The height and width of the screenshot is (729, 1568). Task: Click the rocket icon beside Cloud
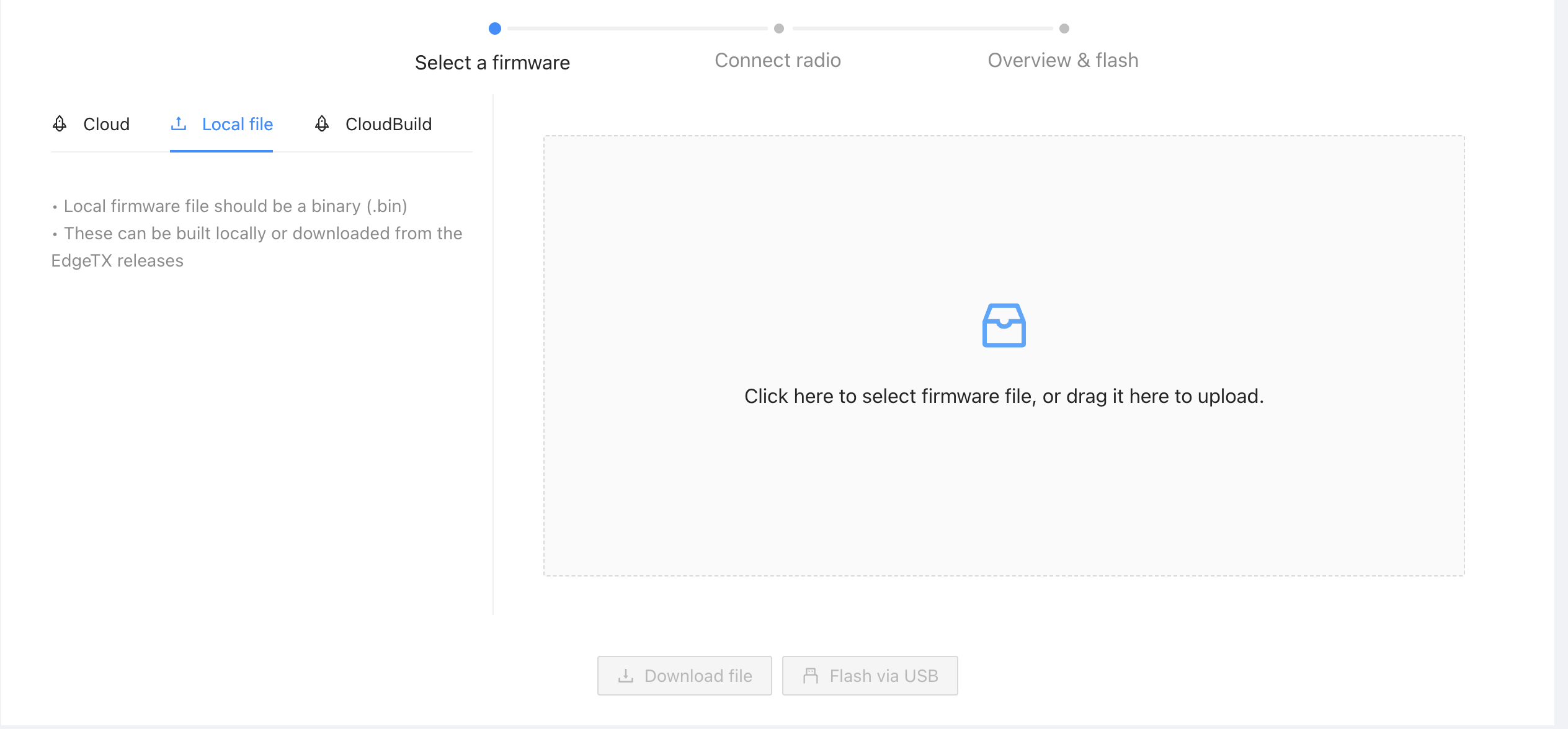(60, 124)
